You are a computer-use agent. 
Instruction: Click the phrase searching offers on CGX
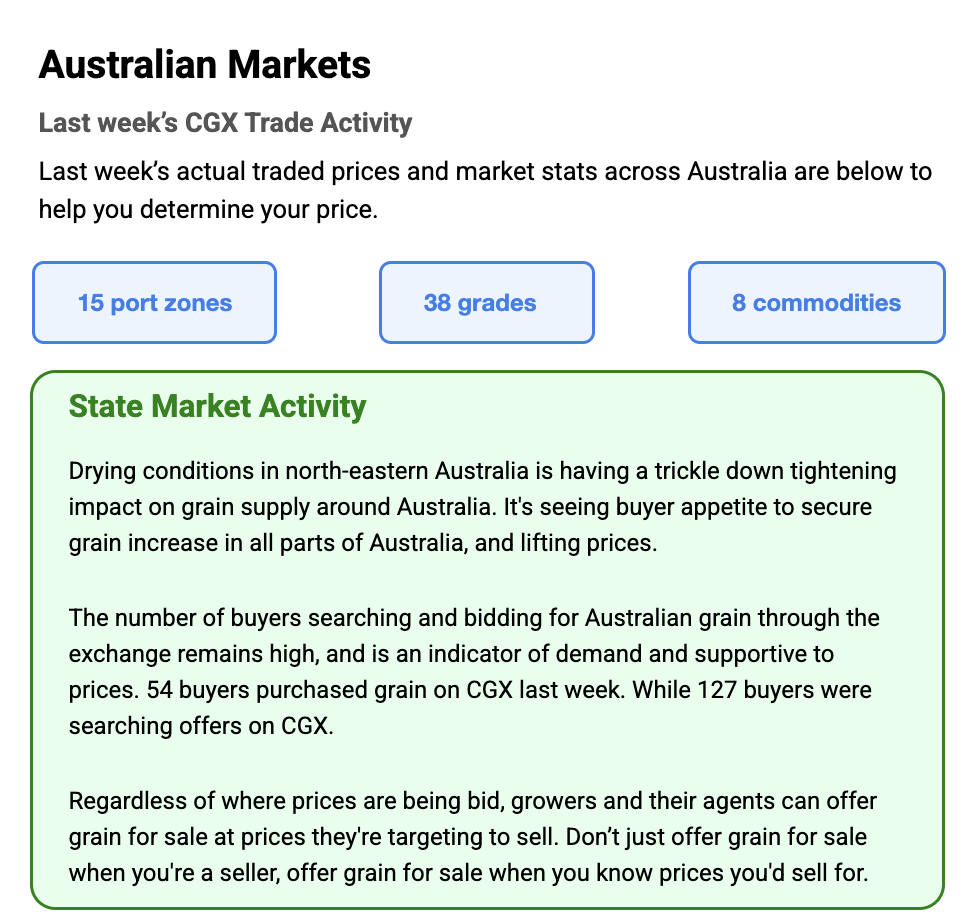click(x=199, y=727)
